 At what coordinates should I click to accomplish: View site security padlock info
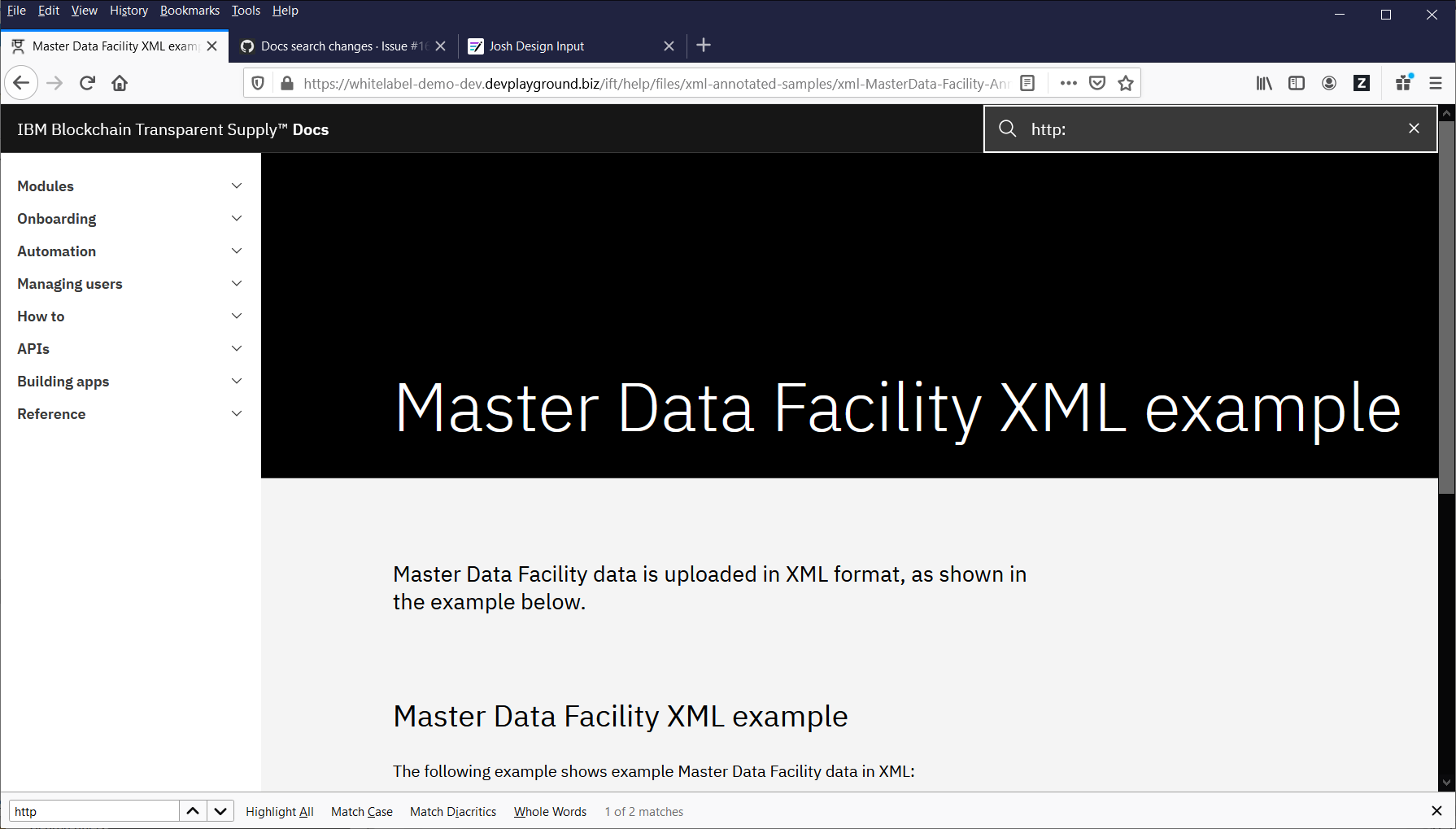coord(286,83)
